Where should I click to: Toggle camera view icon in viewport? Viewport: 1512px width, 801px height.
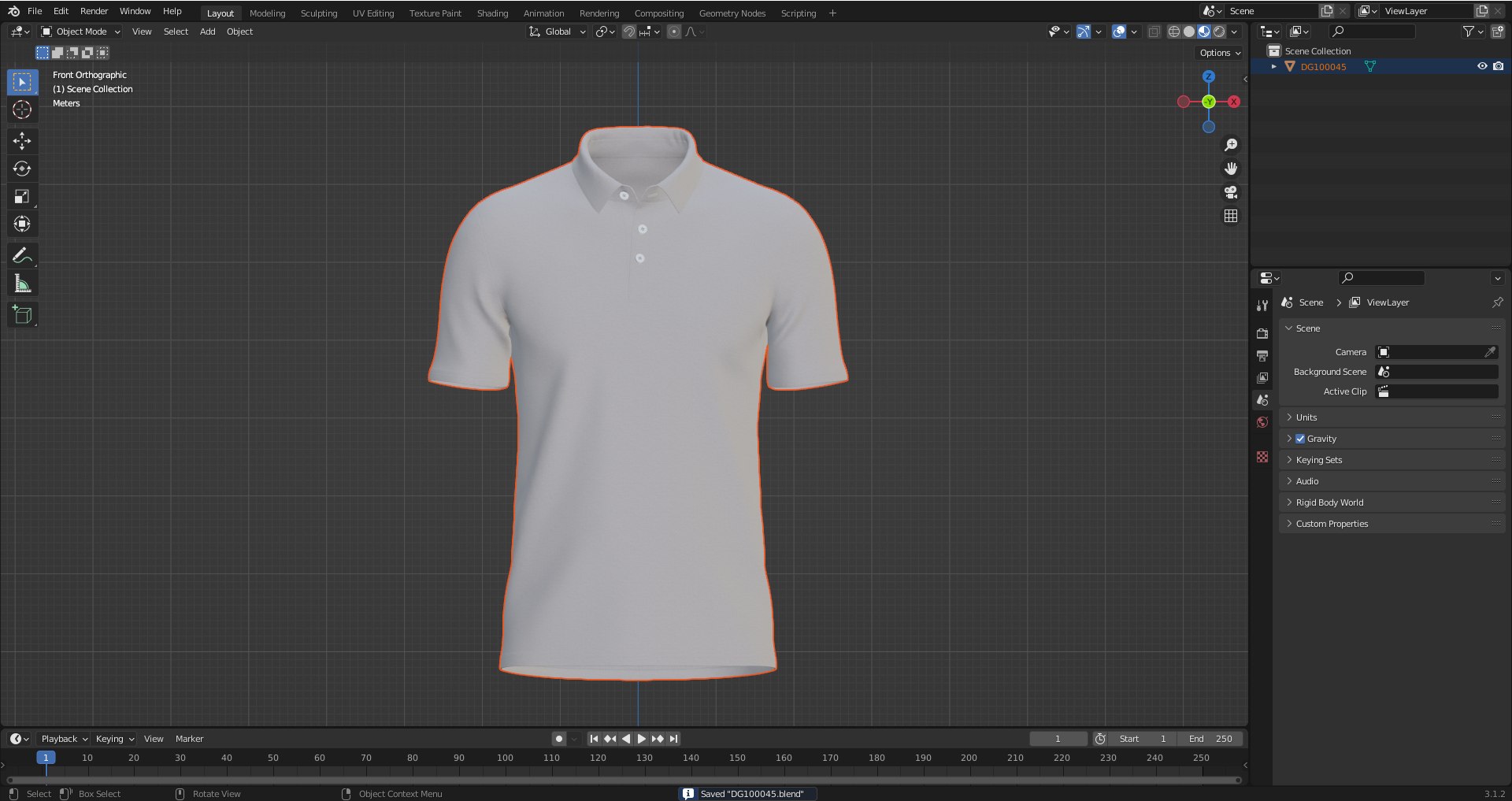coord(1231,192)
